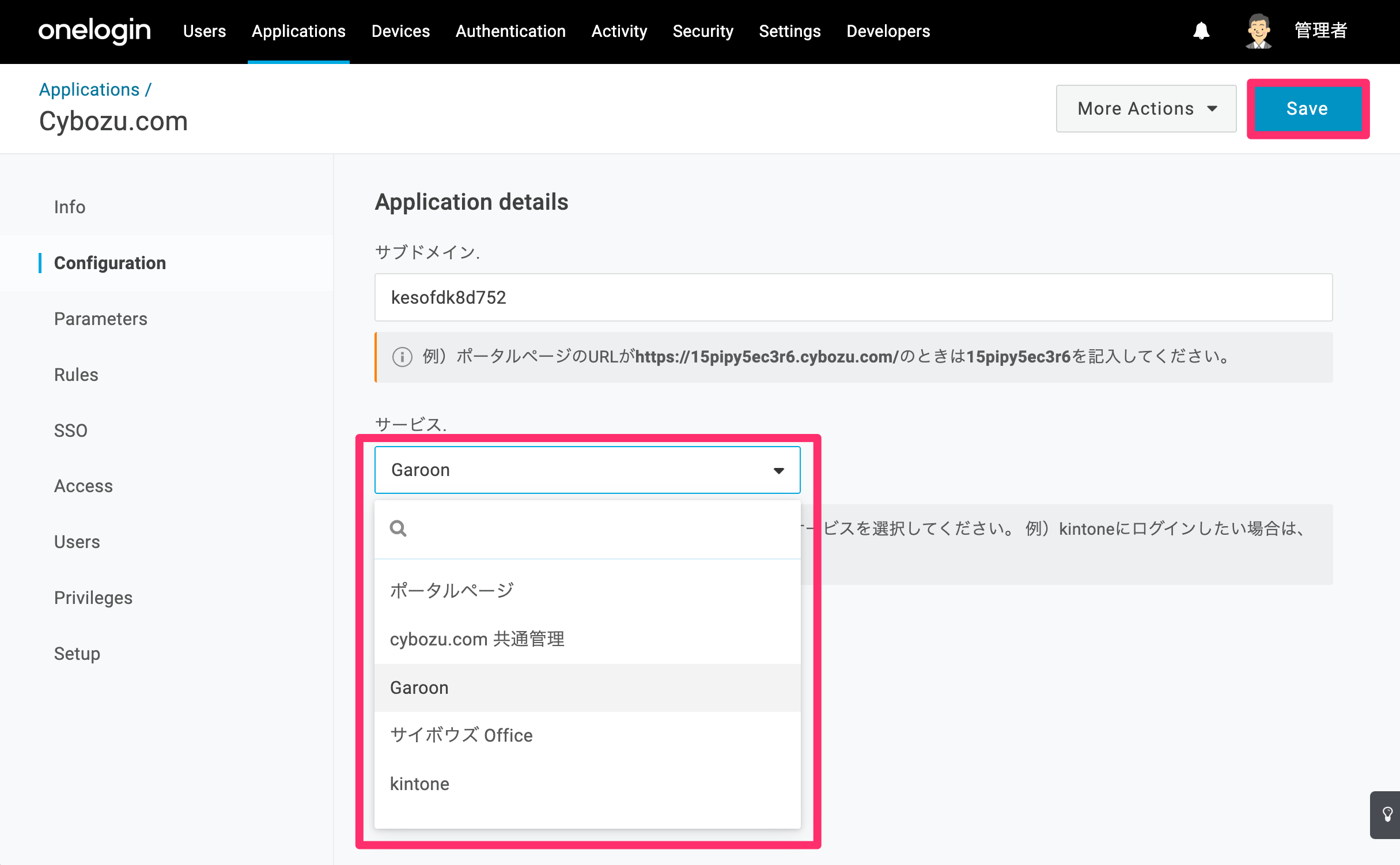This screenshot has height=865, width=1400.
Task: Open the Devices top menu
Action: click(x=400, y=31)
